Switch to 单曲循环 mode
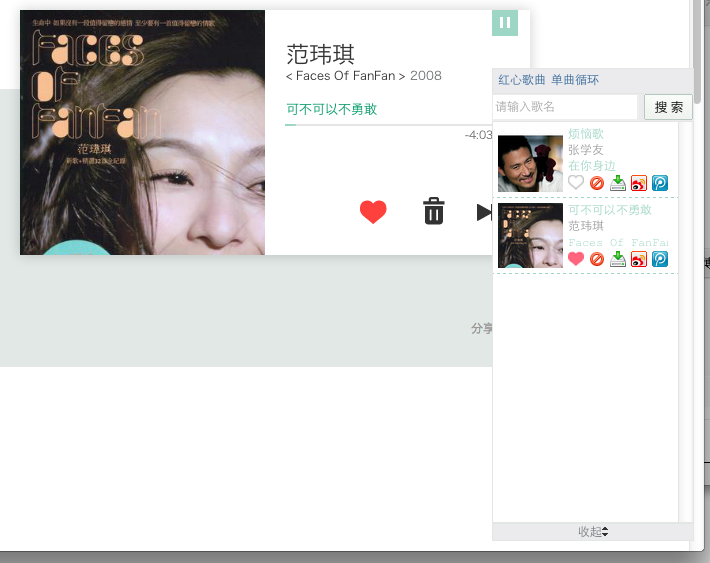The image size is (710, 563). (575, 80)
